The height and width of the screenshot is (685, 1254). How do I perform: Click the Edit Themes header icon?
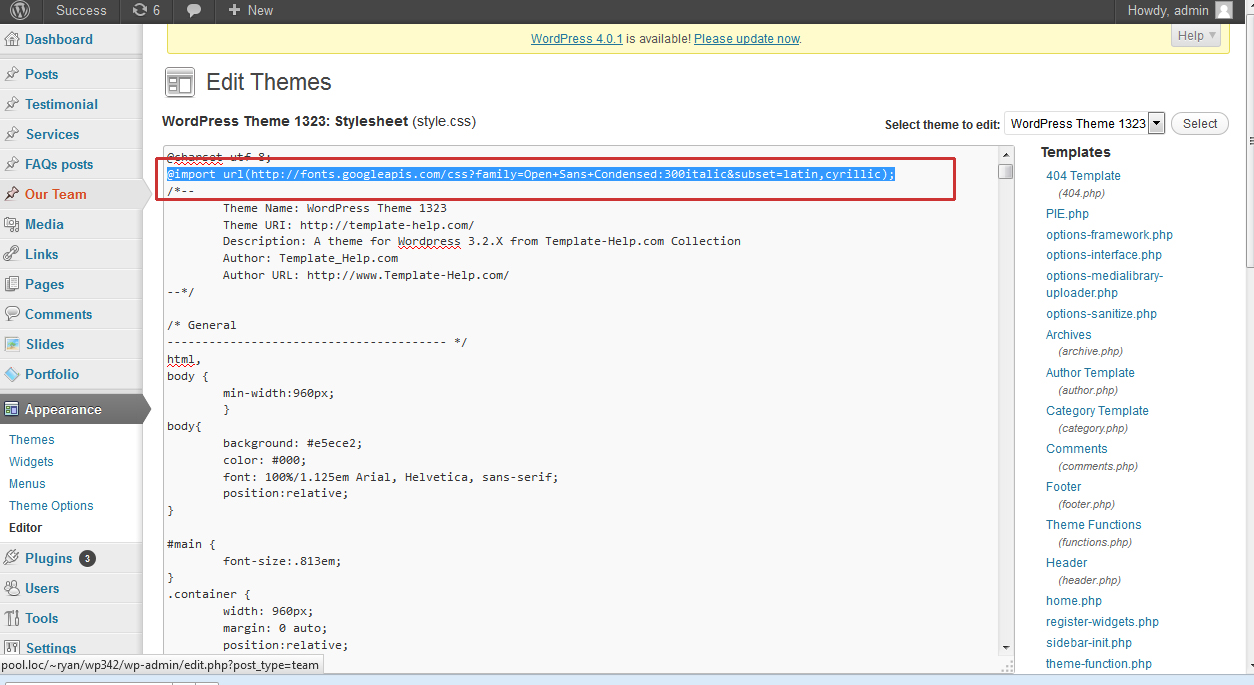pyautogui.click(x=180, y=83)
